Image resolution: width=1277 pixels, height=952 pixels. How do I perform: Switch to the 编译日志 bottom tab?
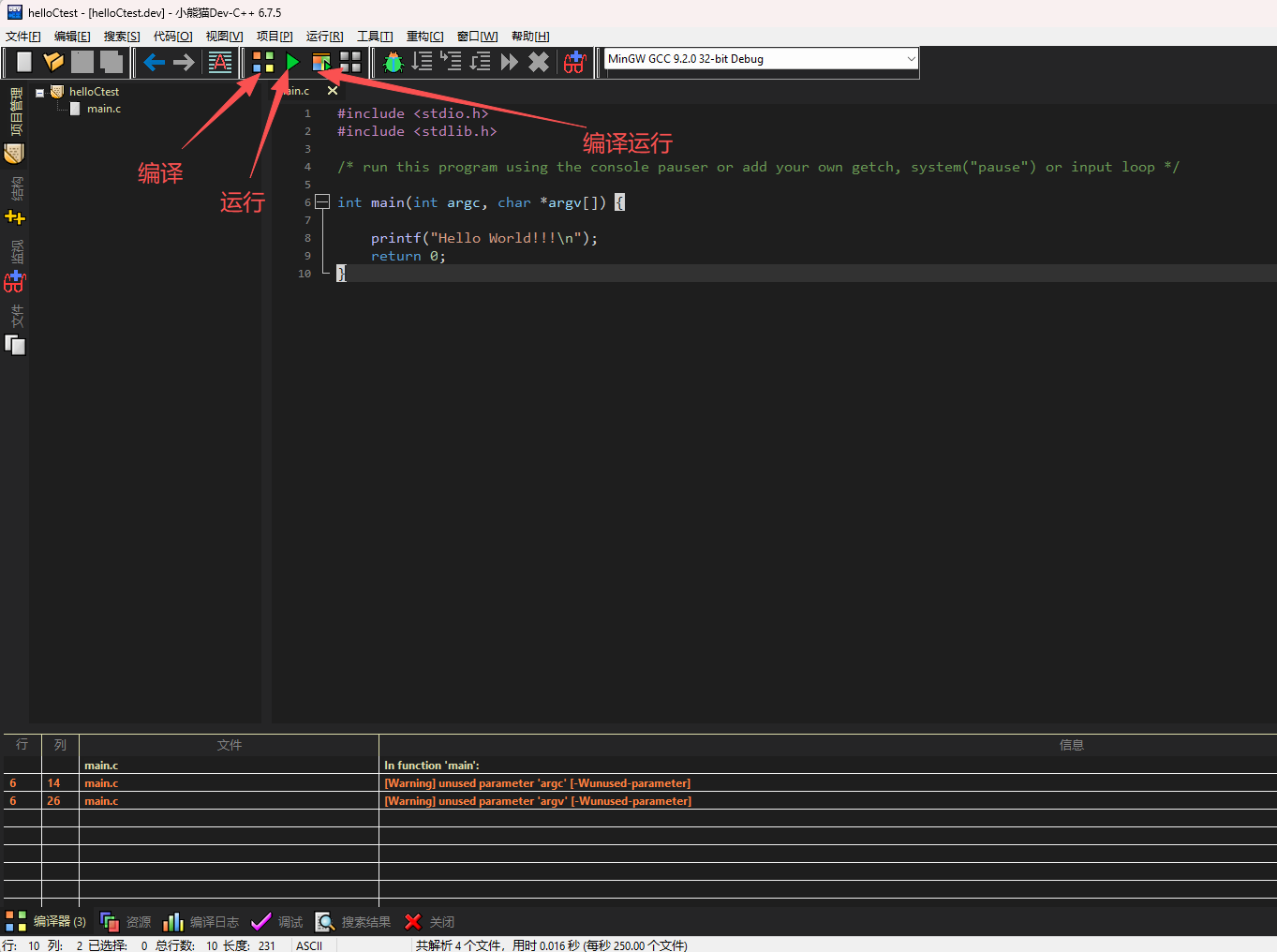201,922
